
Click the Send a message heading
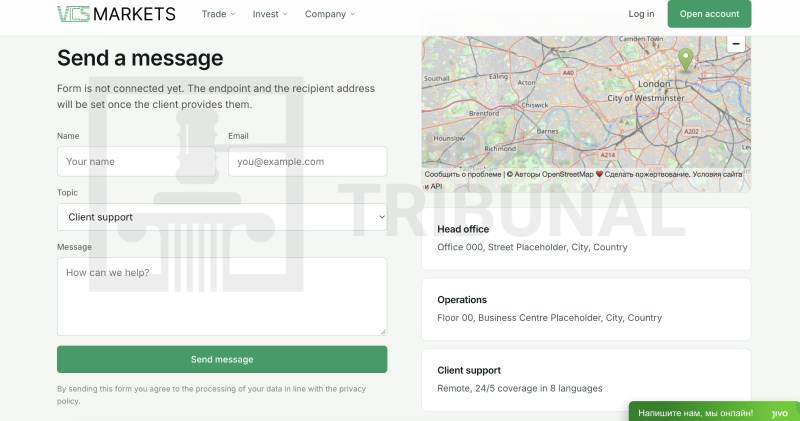pos(140,58)
